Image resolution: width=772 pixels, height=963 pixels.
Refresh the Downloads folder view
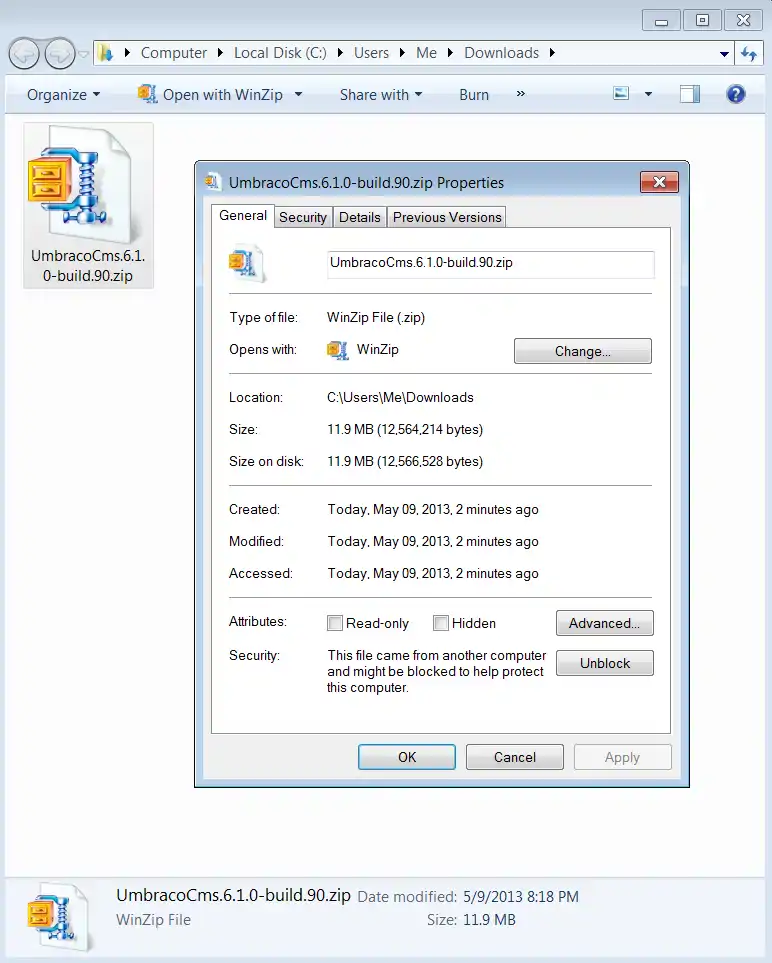click(748, 54)
